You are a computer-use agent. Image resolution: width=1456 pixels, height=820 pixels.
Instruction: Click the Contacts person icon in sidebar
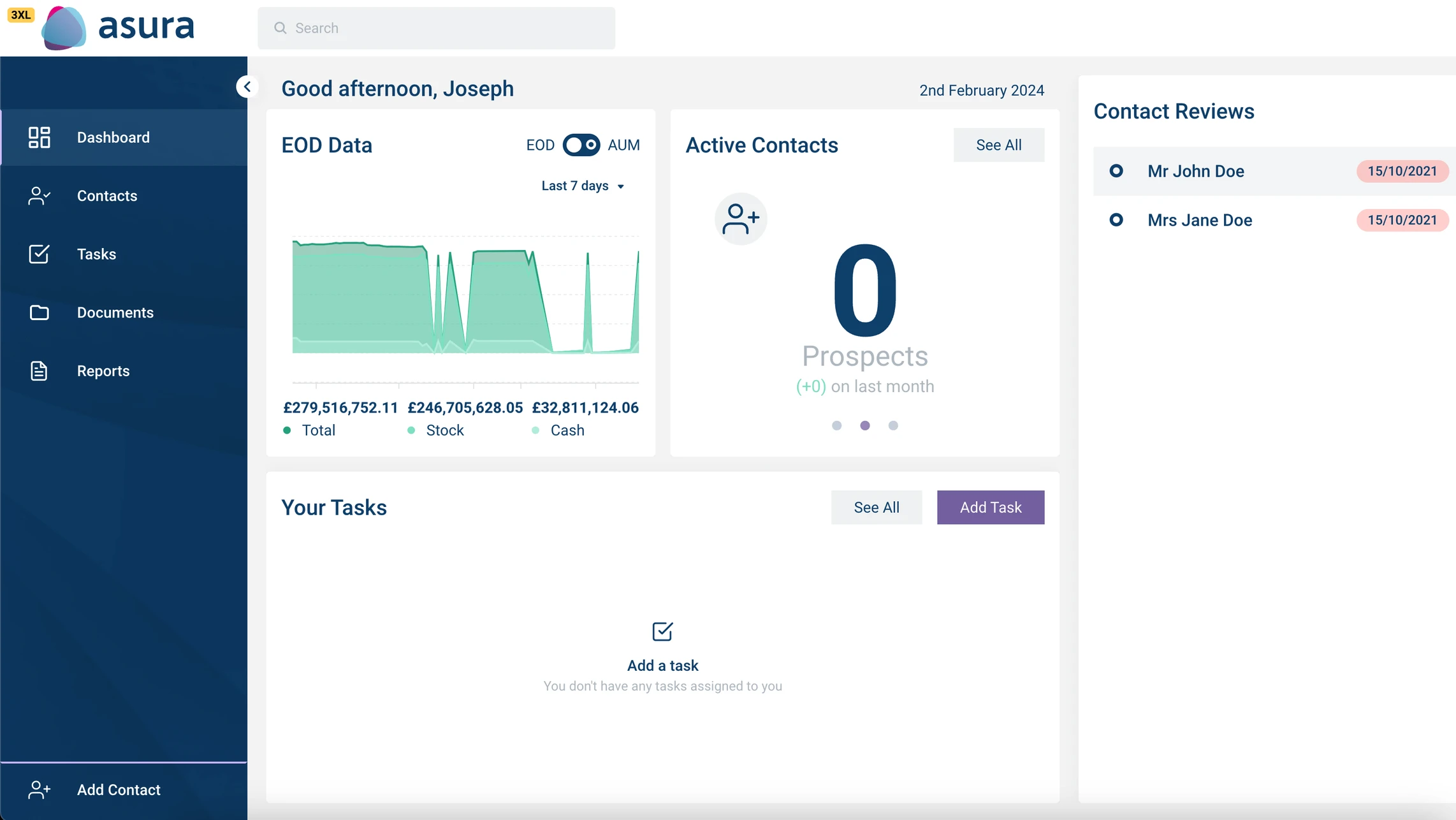tap(39, 196)
